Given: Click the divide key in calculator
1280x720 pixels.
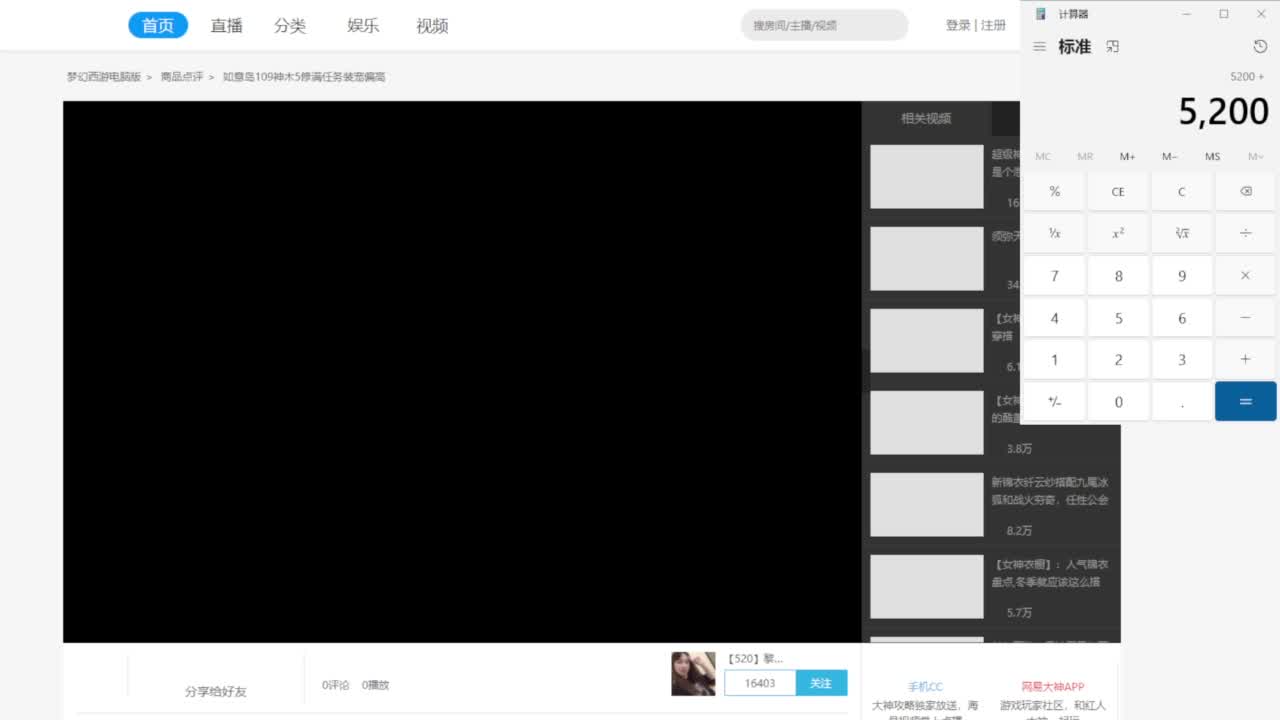Looking at the screenshot, I should (1245, 233).
